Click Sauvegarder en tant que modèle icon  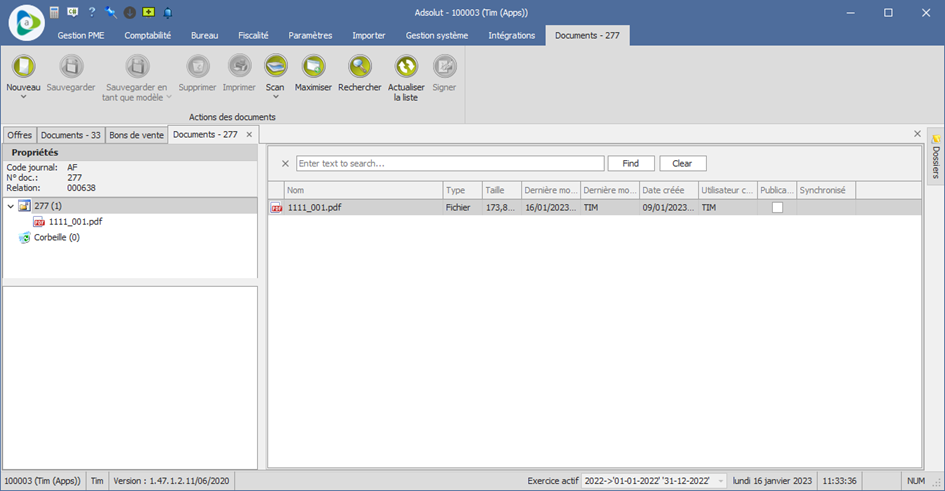pos(137,66)
